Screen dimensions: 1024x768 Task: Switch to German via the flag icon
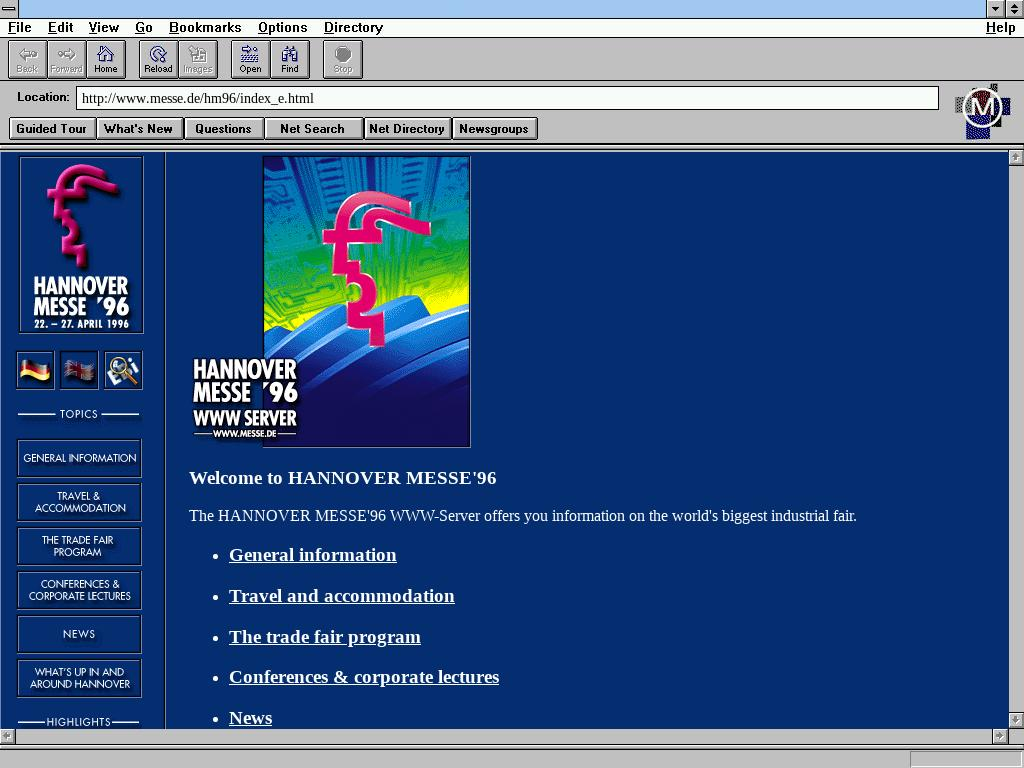35,370
